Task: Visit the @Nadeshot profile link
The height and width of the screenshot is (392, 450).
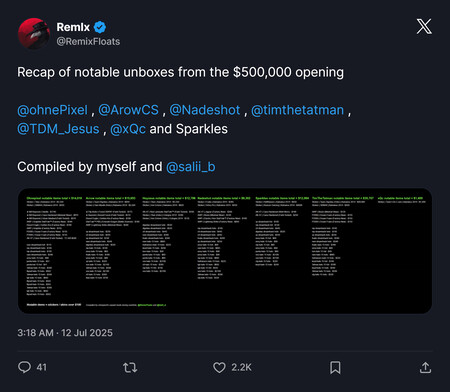Action: [205, 110]
